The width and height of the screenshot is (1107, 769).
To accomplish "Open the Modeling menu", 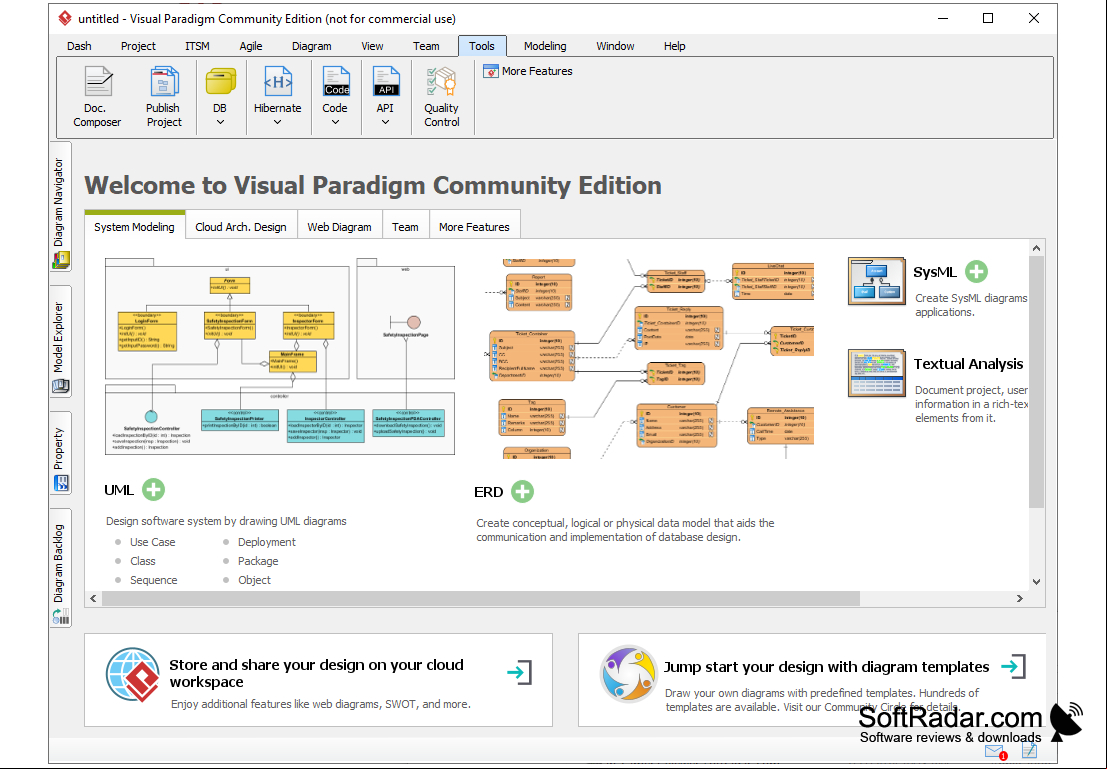I will (x=545, y=46).
